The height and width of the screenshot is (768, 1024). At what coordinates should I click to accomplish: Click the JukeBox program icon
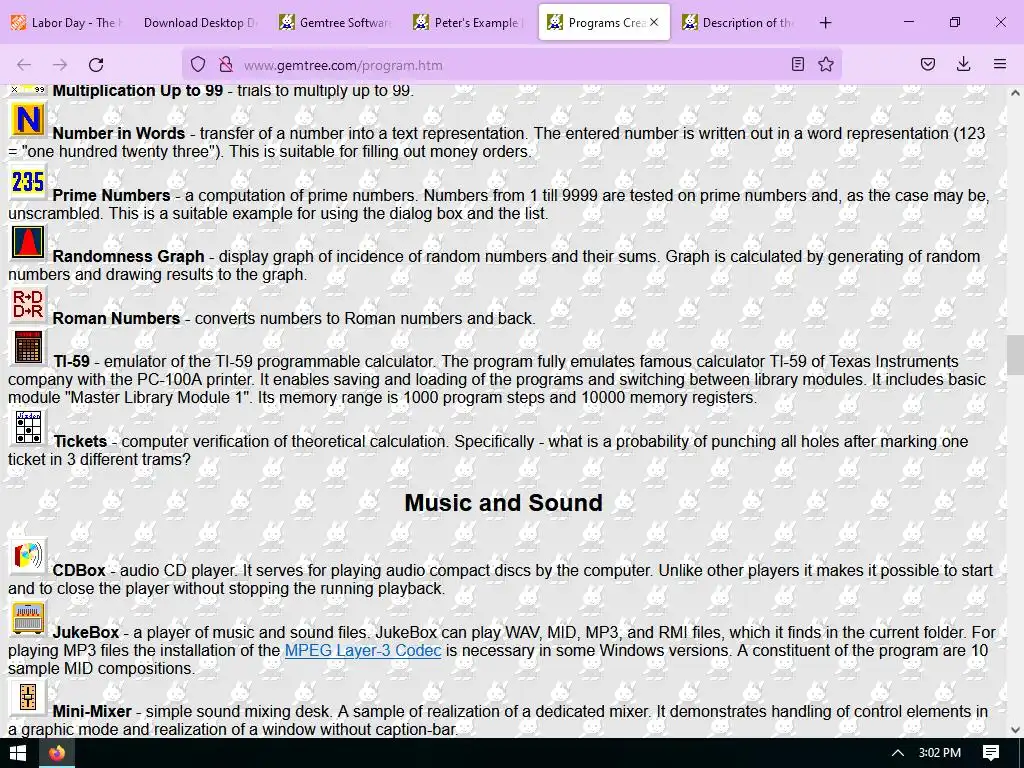pyautogui.click(x=28, y=618)
